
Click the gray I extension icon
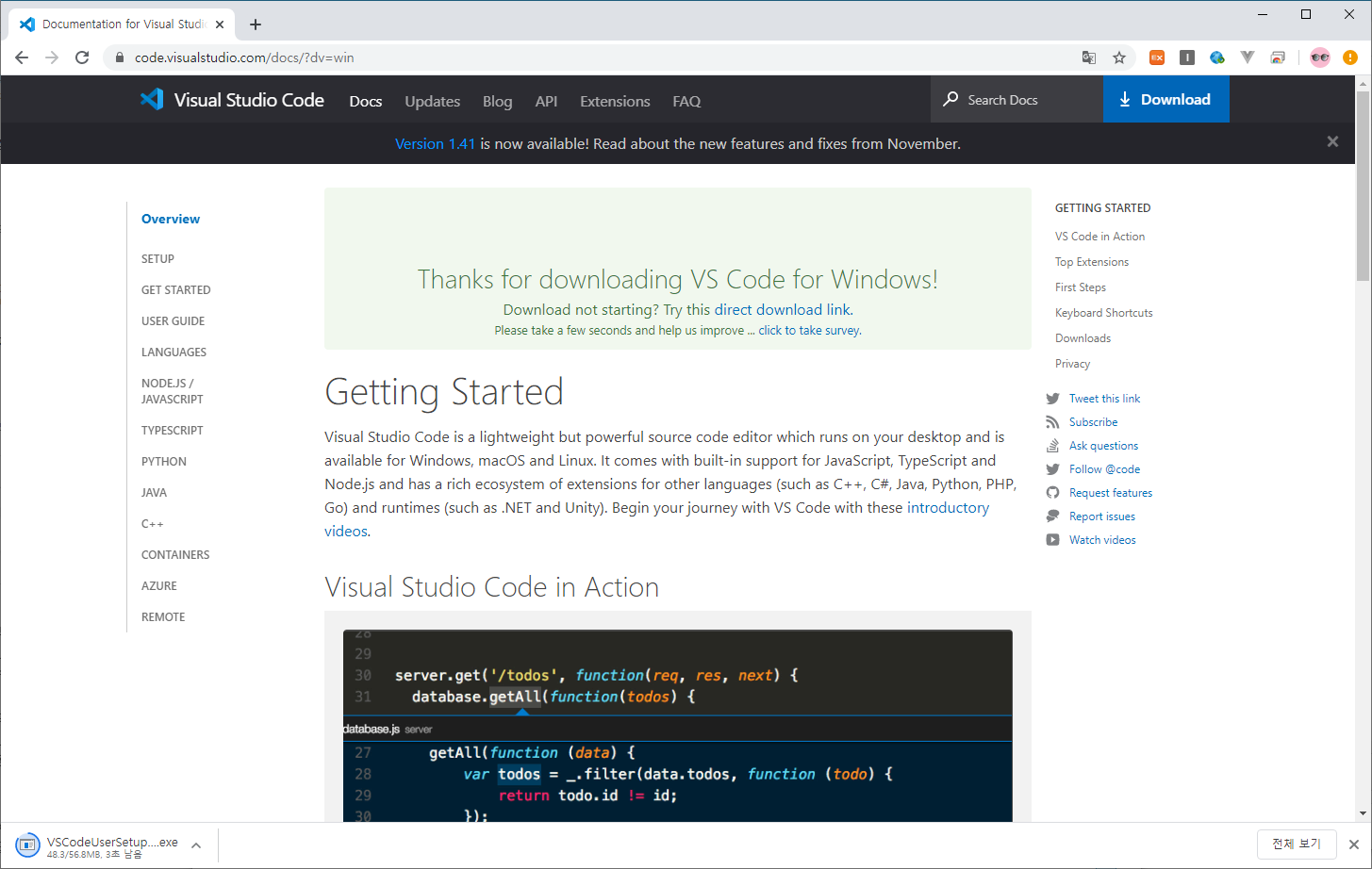coord(1187,57)
